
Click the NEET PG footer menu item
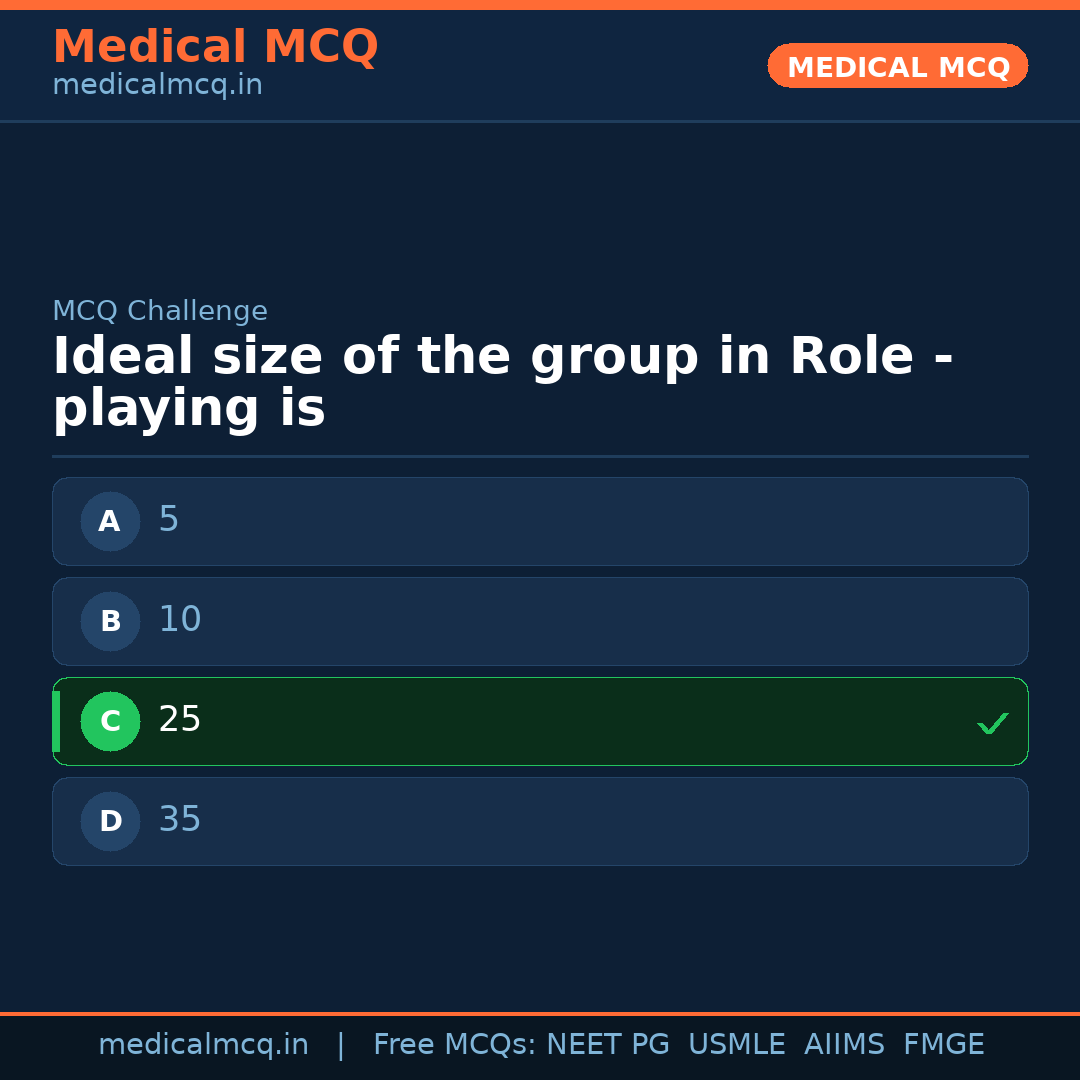tap(607, 1044)
